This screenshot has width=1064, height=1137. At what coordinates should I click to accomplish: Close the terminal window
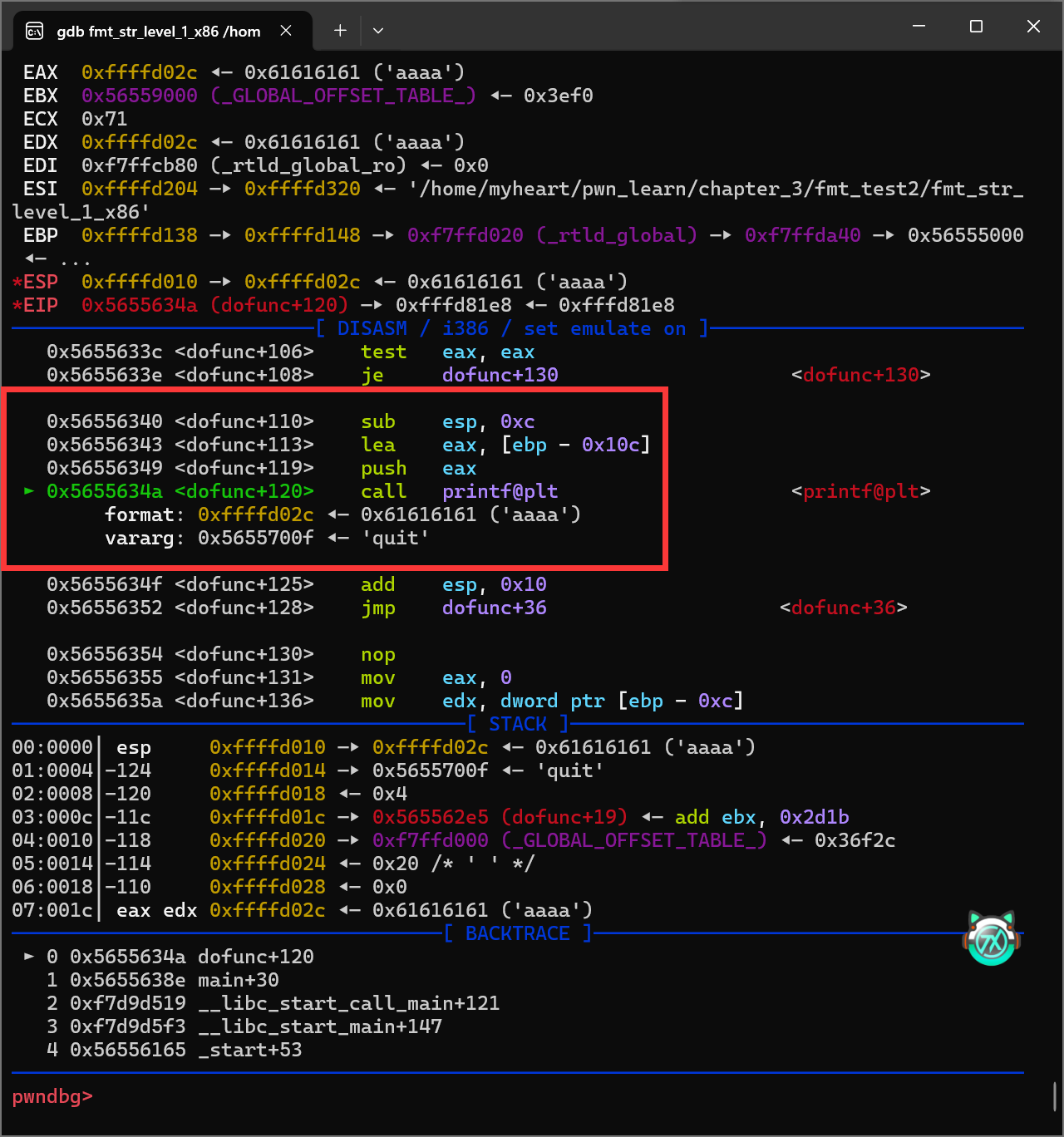click(x=1033, y=27)
